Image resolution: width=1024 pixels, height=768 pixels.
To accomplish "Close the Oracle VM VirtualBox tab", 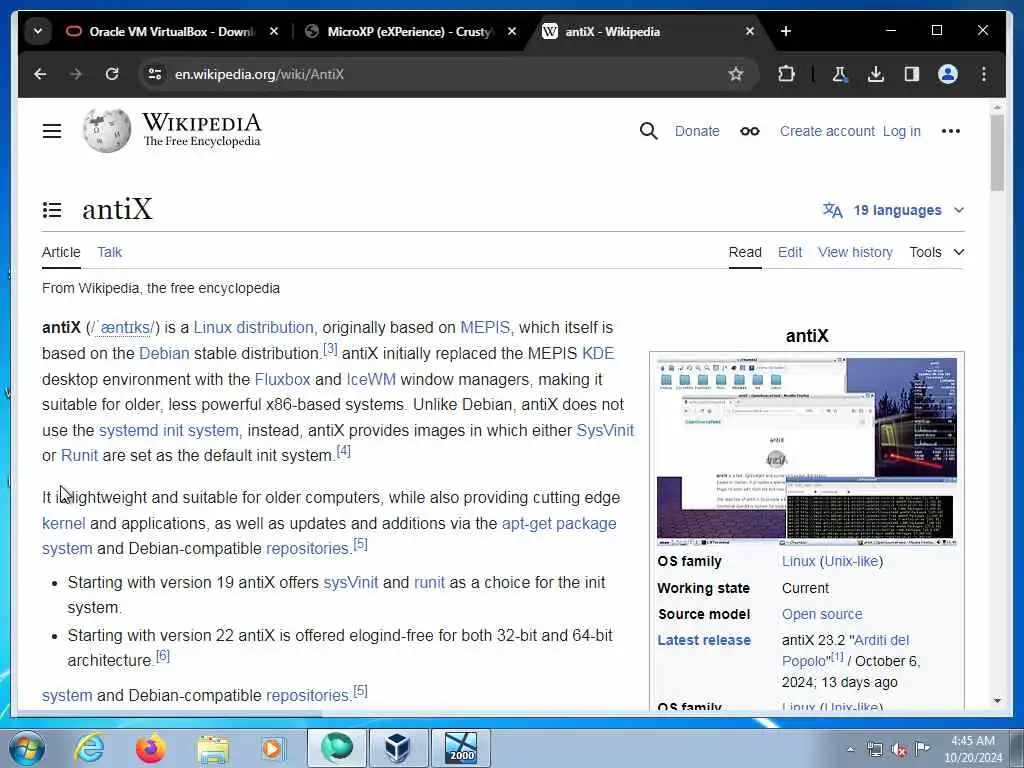I will click(274, 31).
